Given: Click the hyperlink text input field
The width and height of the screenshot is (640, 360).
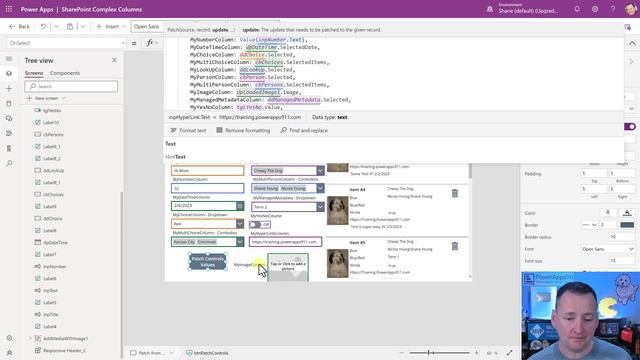Looking at the screenshot, I should 285,242.
